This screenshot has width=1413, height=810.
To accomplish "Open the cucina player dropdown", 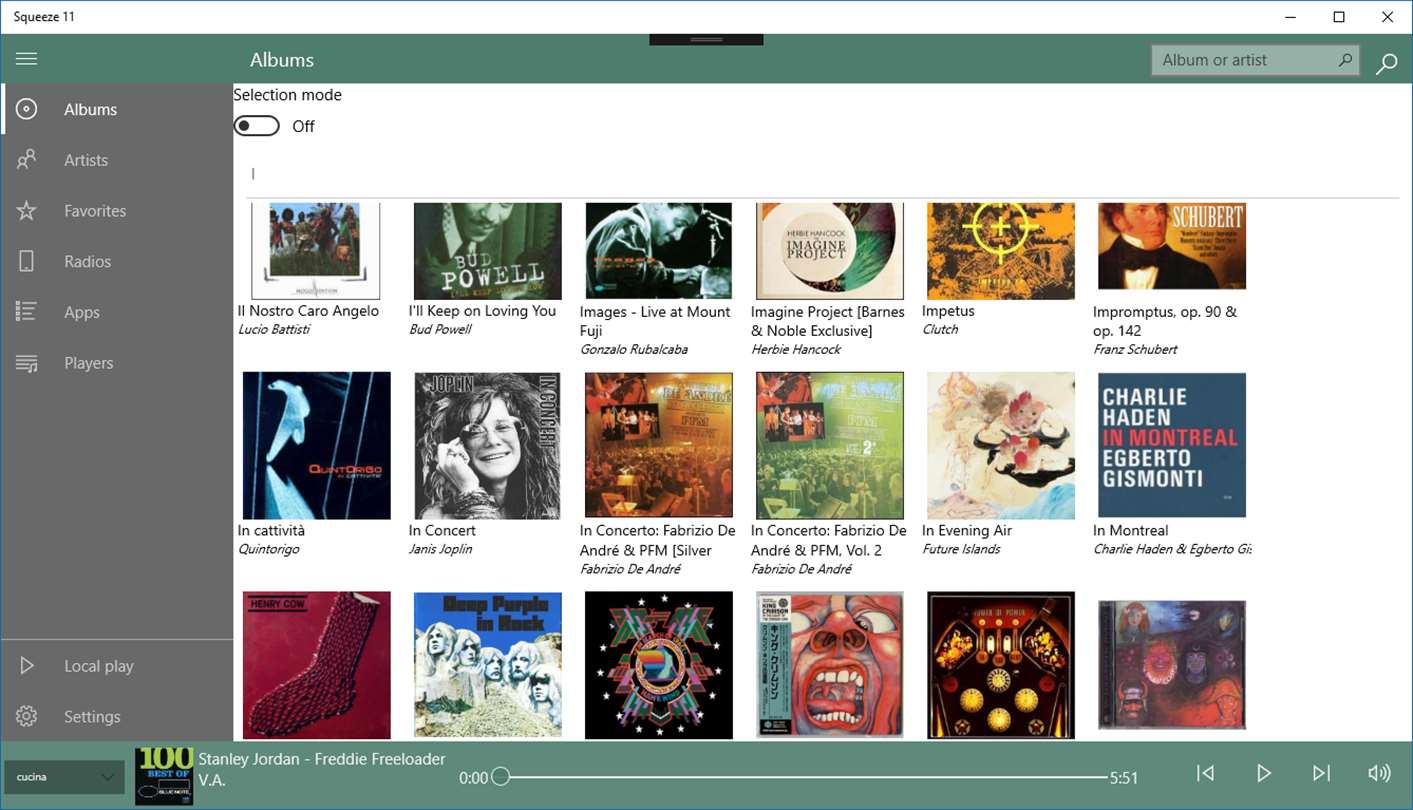I will click(x=64, y=777).
